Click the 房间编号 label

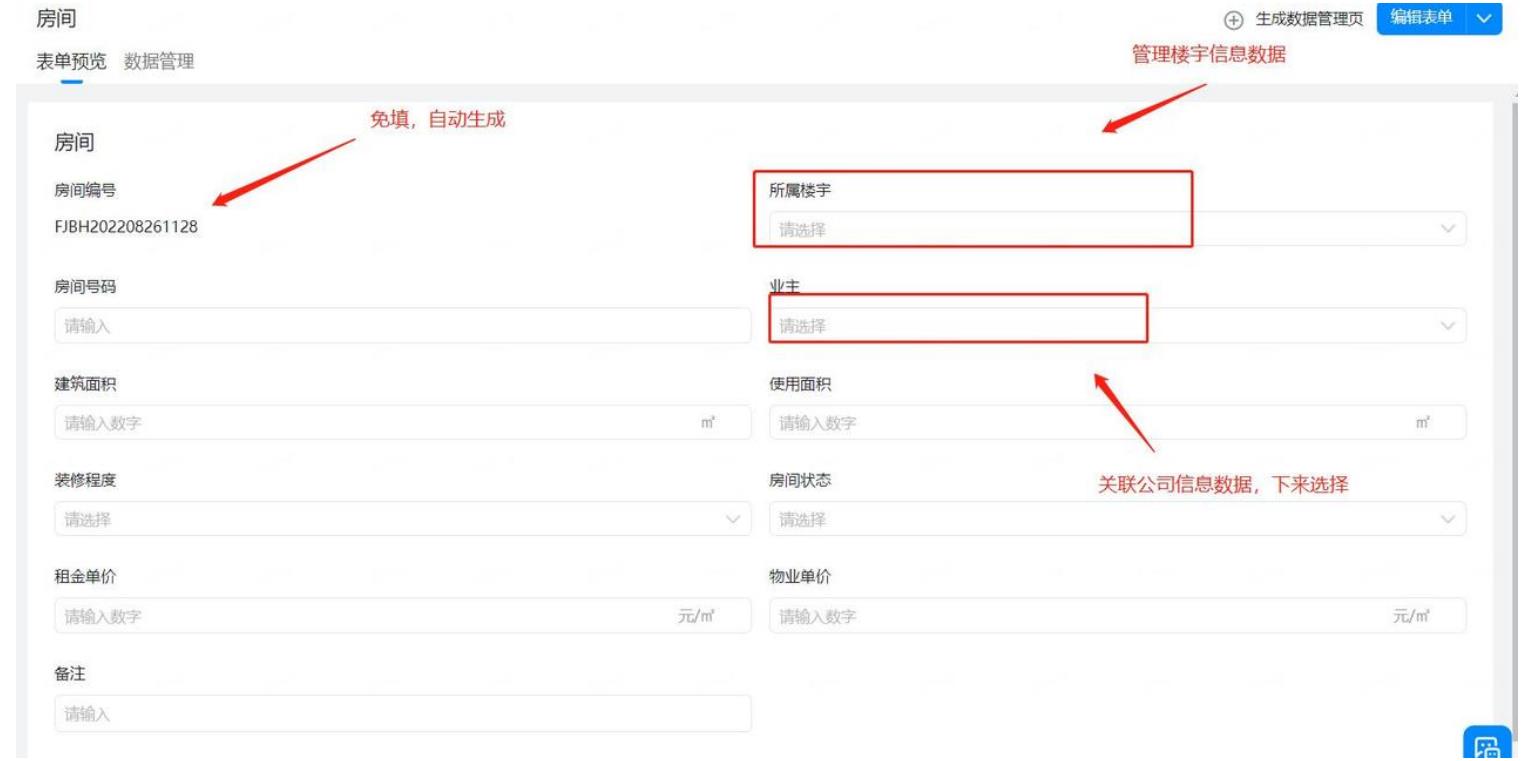tap(86, 191)
